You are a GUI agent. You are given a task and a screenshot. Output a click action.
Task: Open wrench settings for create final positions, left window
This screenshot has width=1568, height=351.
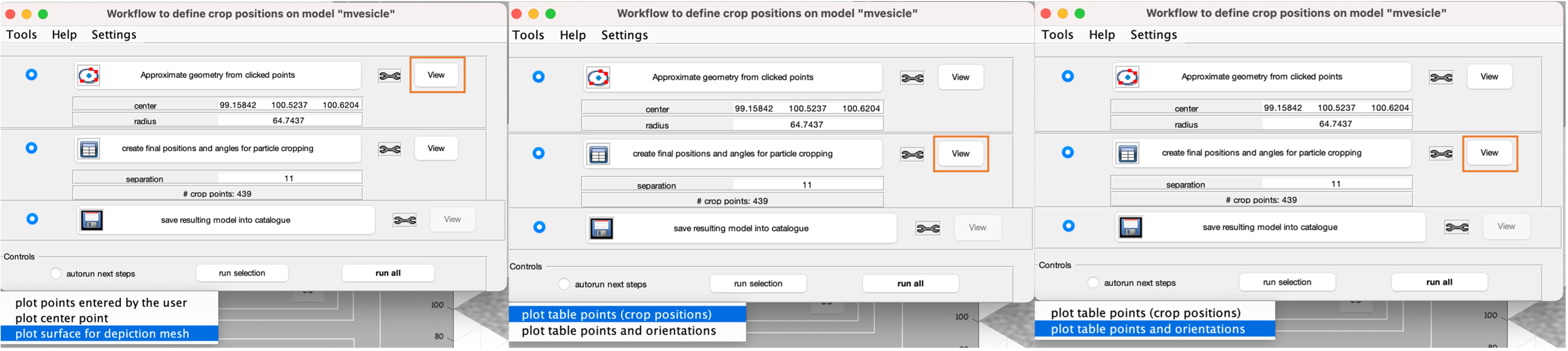tap(389, 150)
